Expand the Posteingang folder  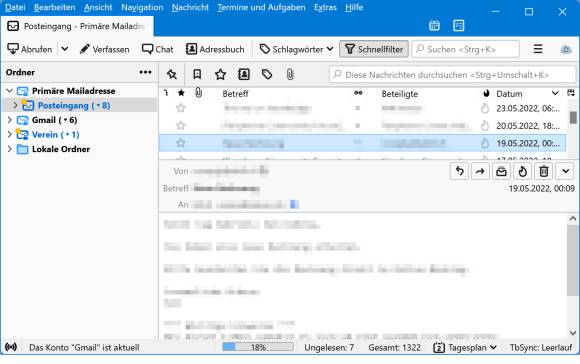[15, 105]
